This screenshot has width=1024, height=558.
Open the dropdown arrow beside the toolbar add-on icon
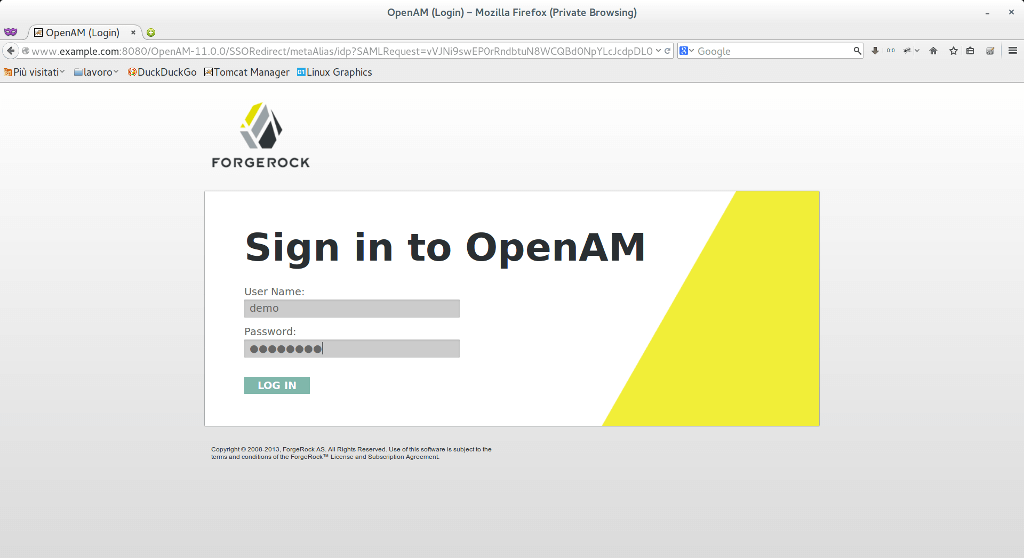[x=917, y=51]
